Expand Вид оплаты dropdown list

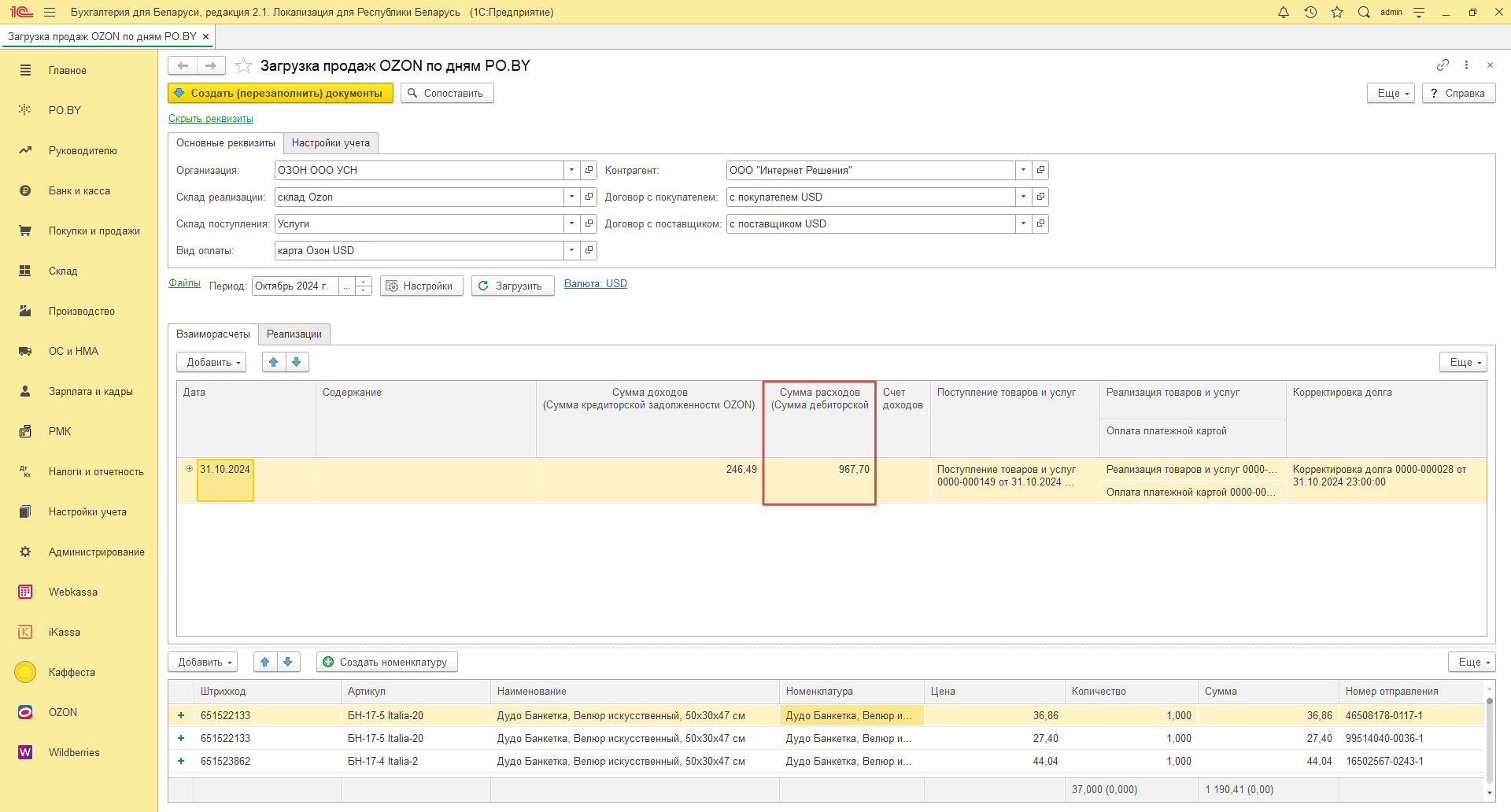[572, 250]
